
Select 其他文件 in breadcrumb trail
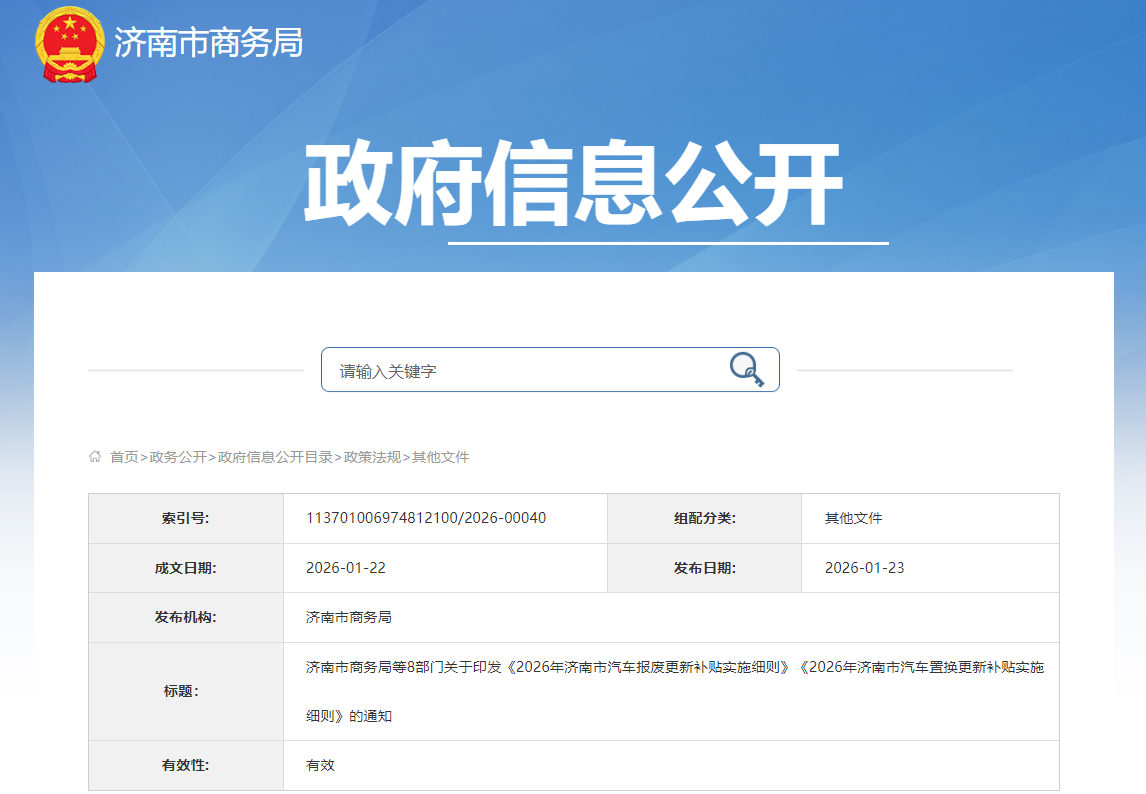[440, 457]
